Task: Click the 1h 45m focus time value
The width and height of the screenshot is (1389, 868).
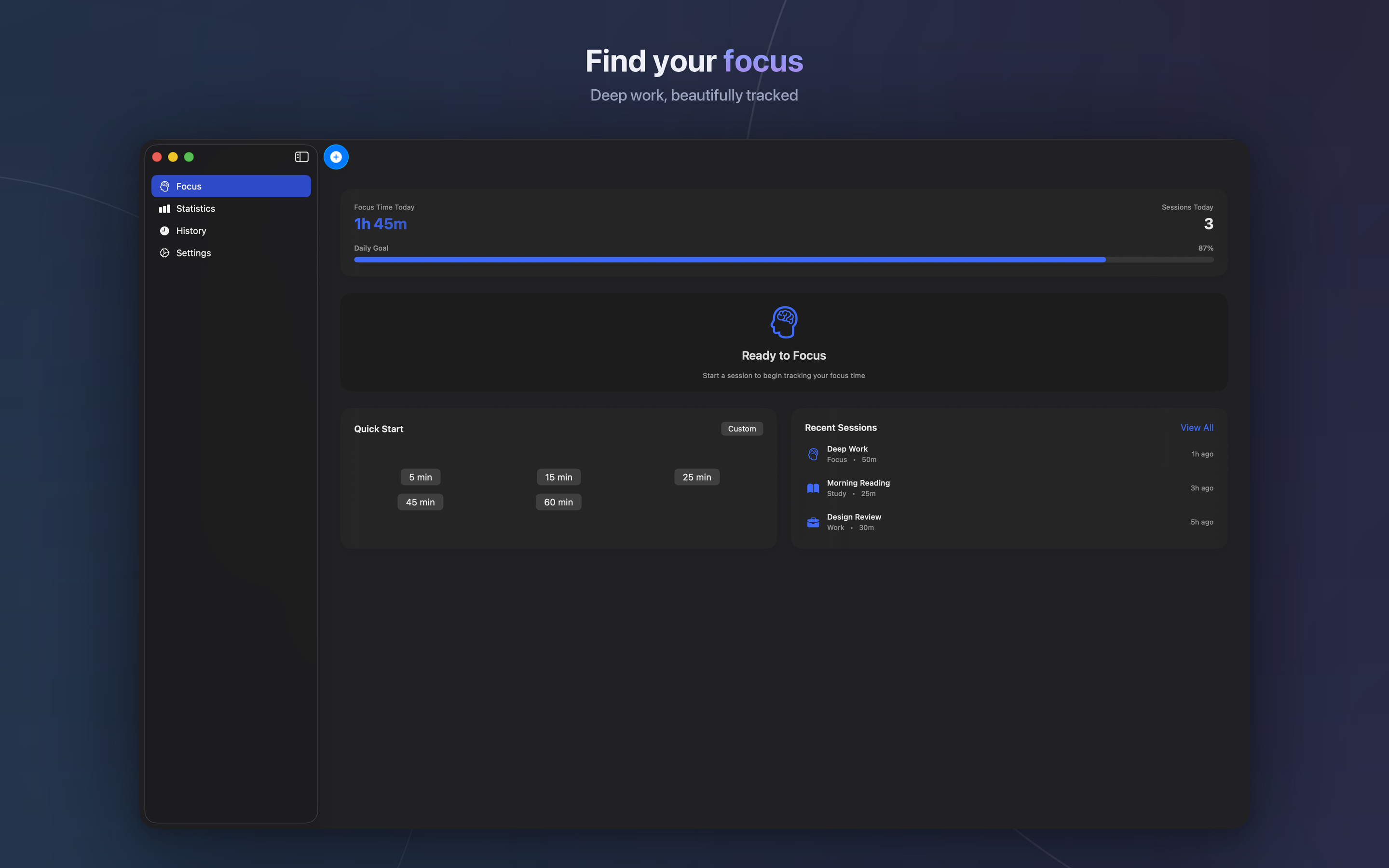Action: point(380,224)
